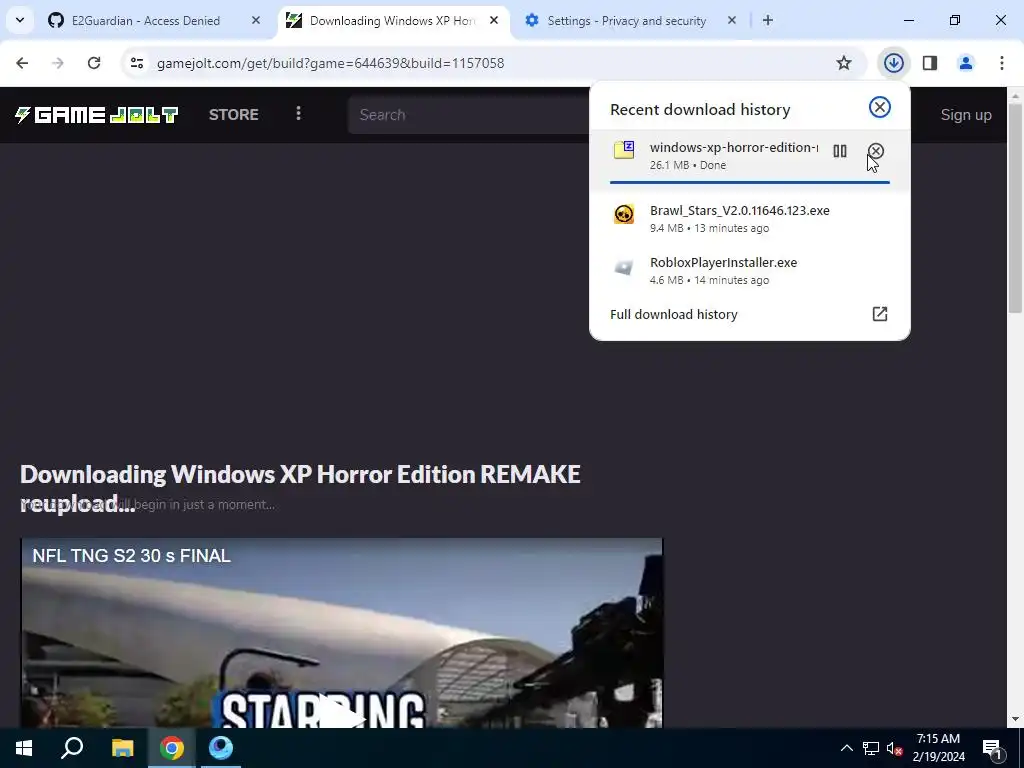The height and width of the screenshot is (768, 1024).
Task: Click the gamejolt.com address bar URL
Action: (330, 63)
